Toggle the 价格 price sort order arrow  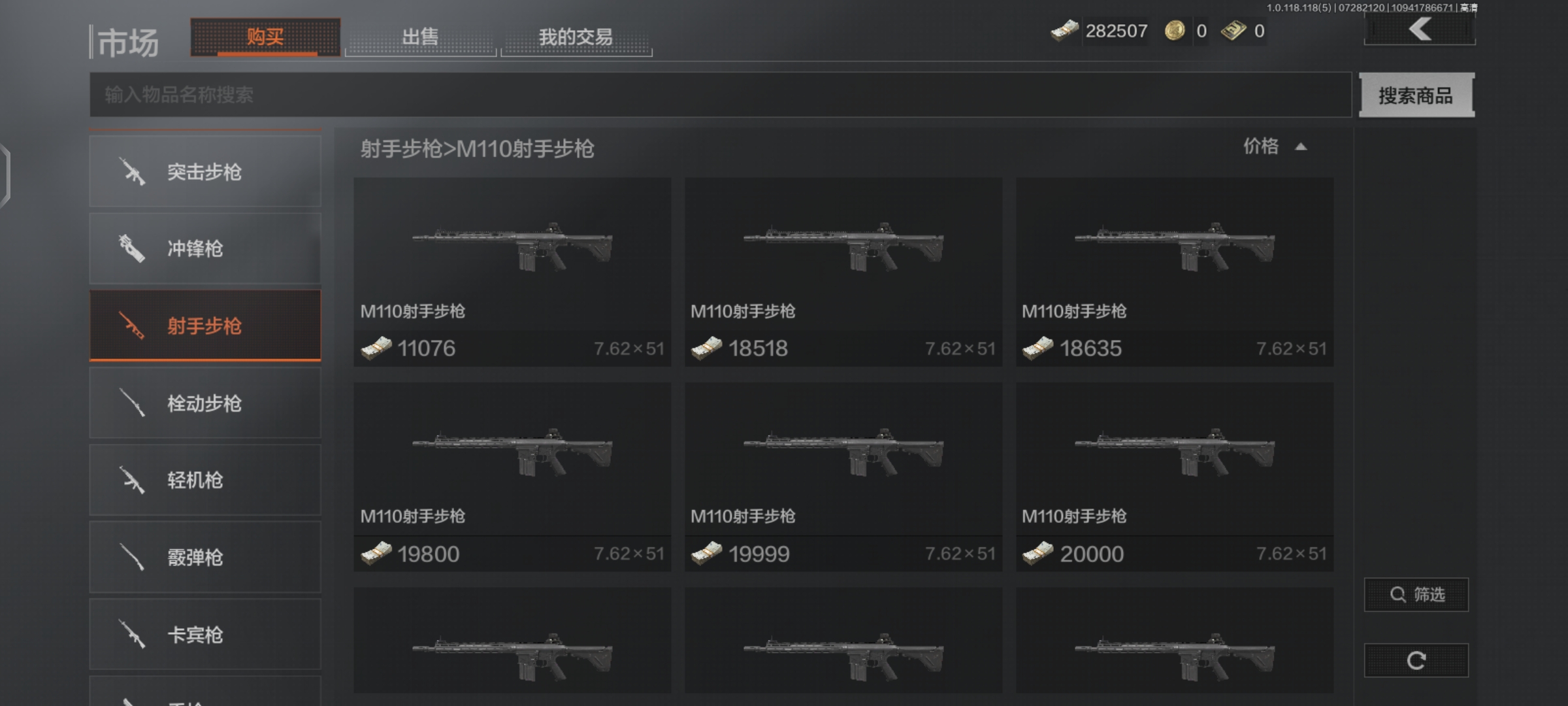[x=1301, y=146]
